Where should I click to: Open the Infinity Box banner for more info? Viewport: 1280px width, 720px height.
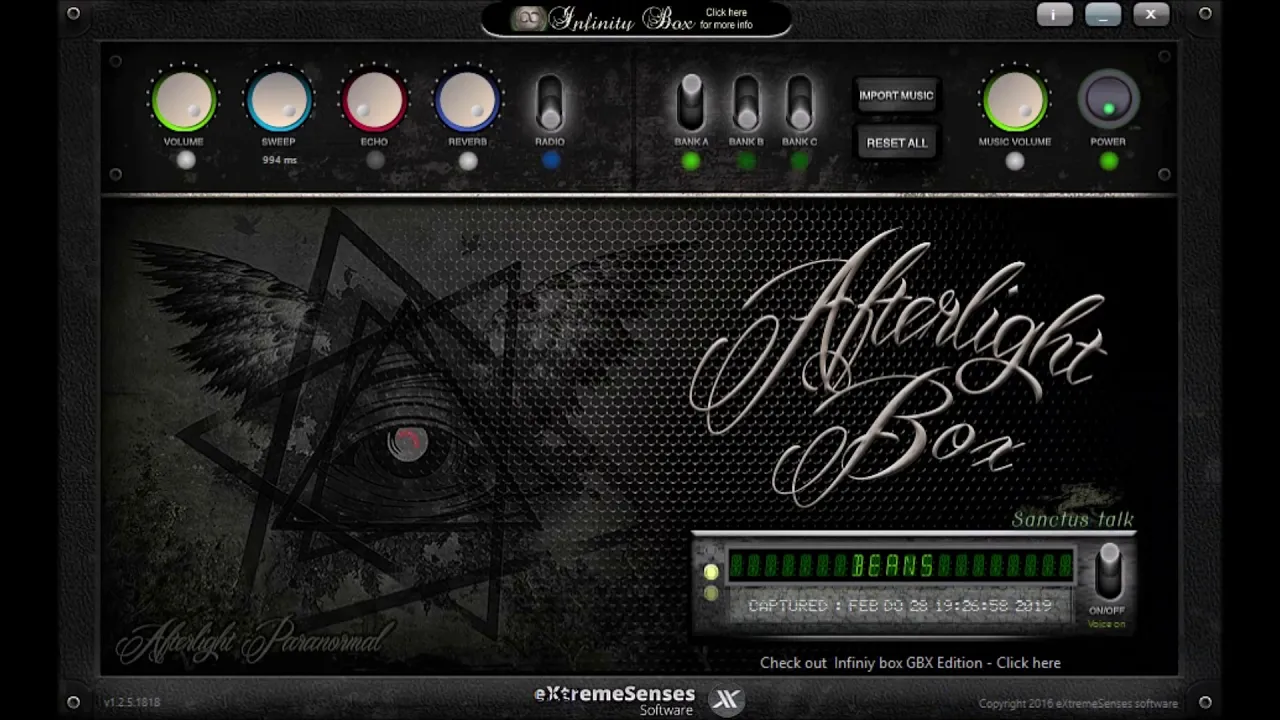(636, 19)
